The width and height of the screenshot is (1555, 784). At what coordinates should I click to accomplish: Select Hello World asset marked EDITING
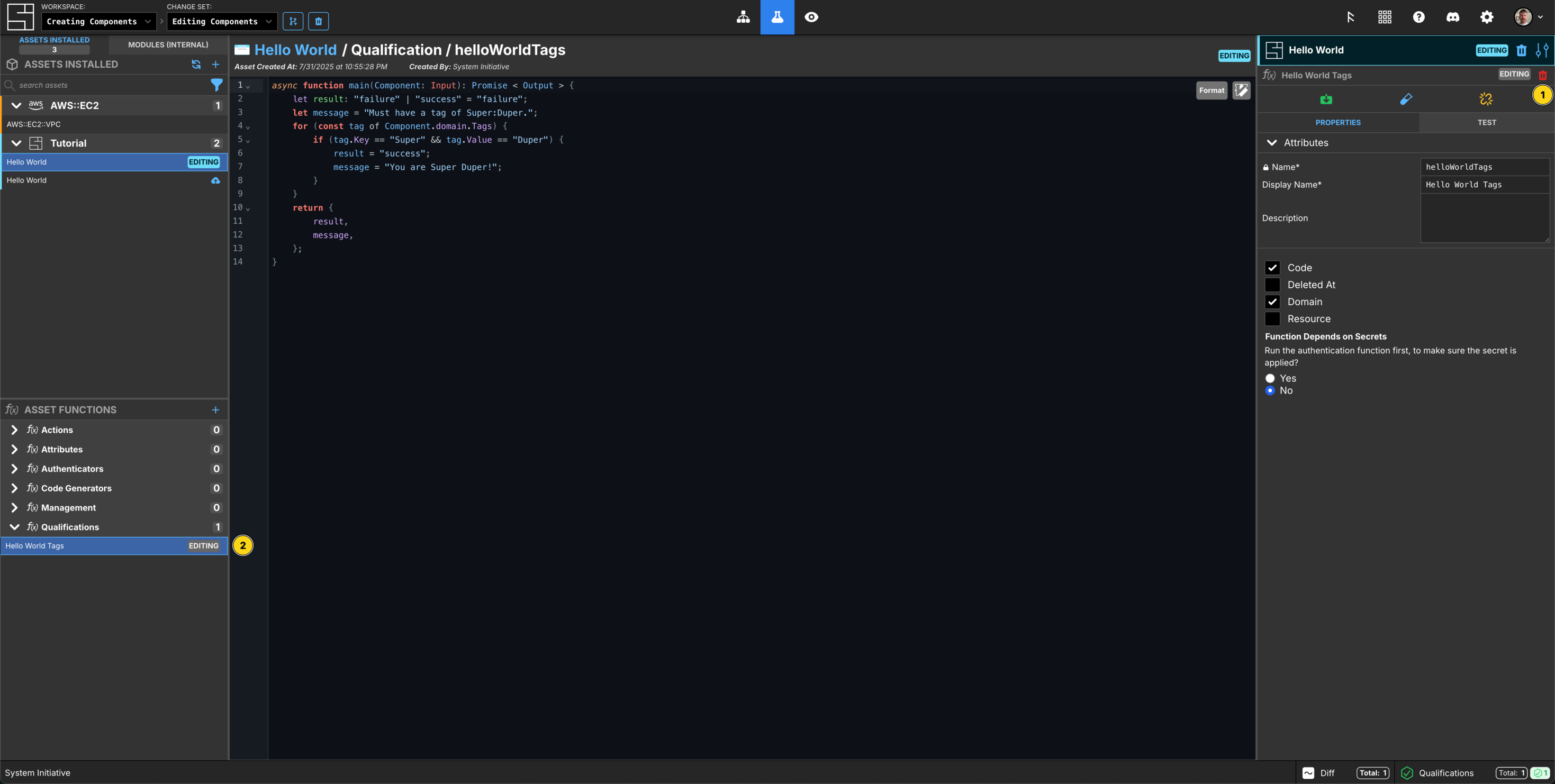(114, 162)
